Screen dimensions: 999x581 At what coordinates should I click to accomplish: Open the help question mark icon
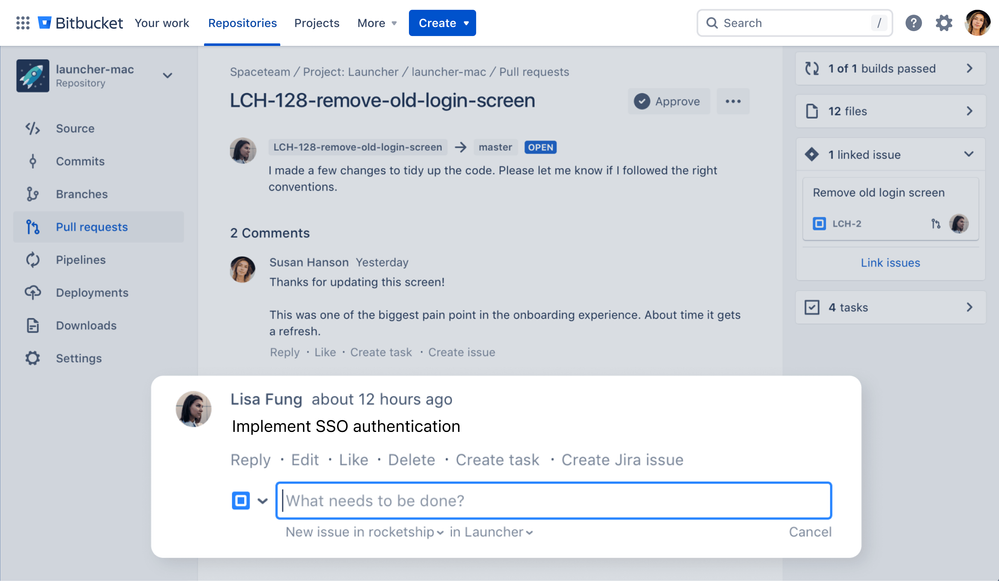pos(914,23)
